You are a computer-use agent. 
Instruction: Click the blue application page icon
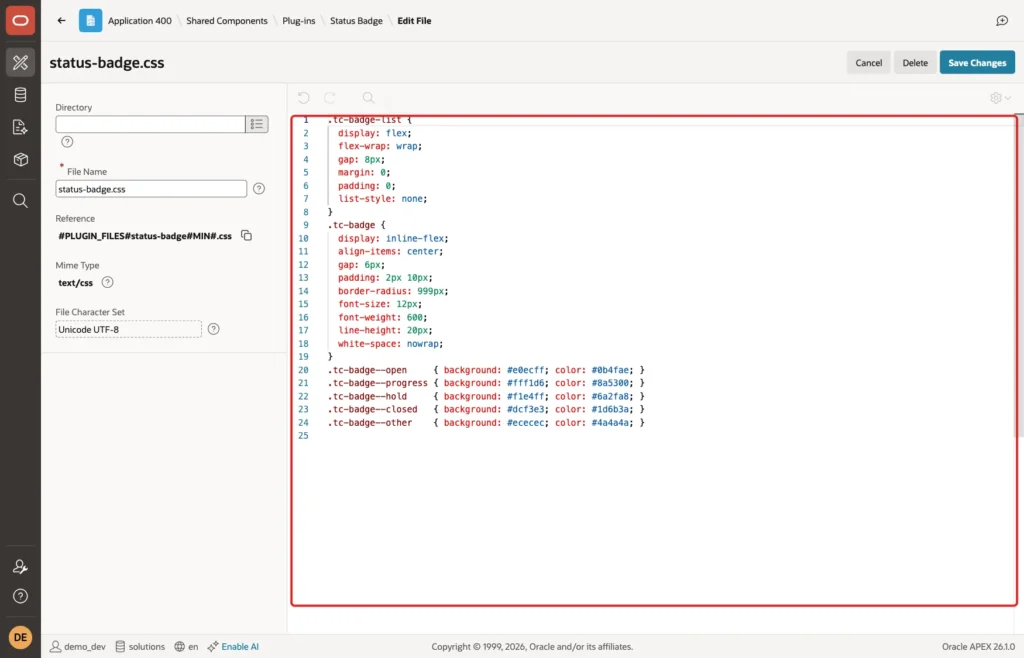(x=90, y=20)
